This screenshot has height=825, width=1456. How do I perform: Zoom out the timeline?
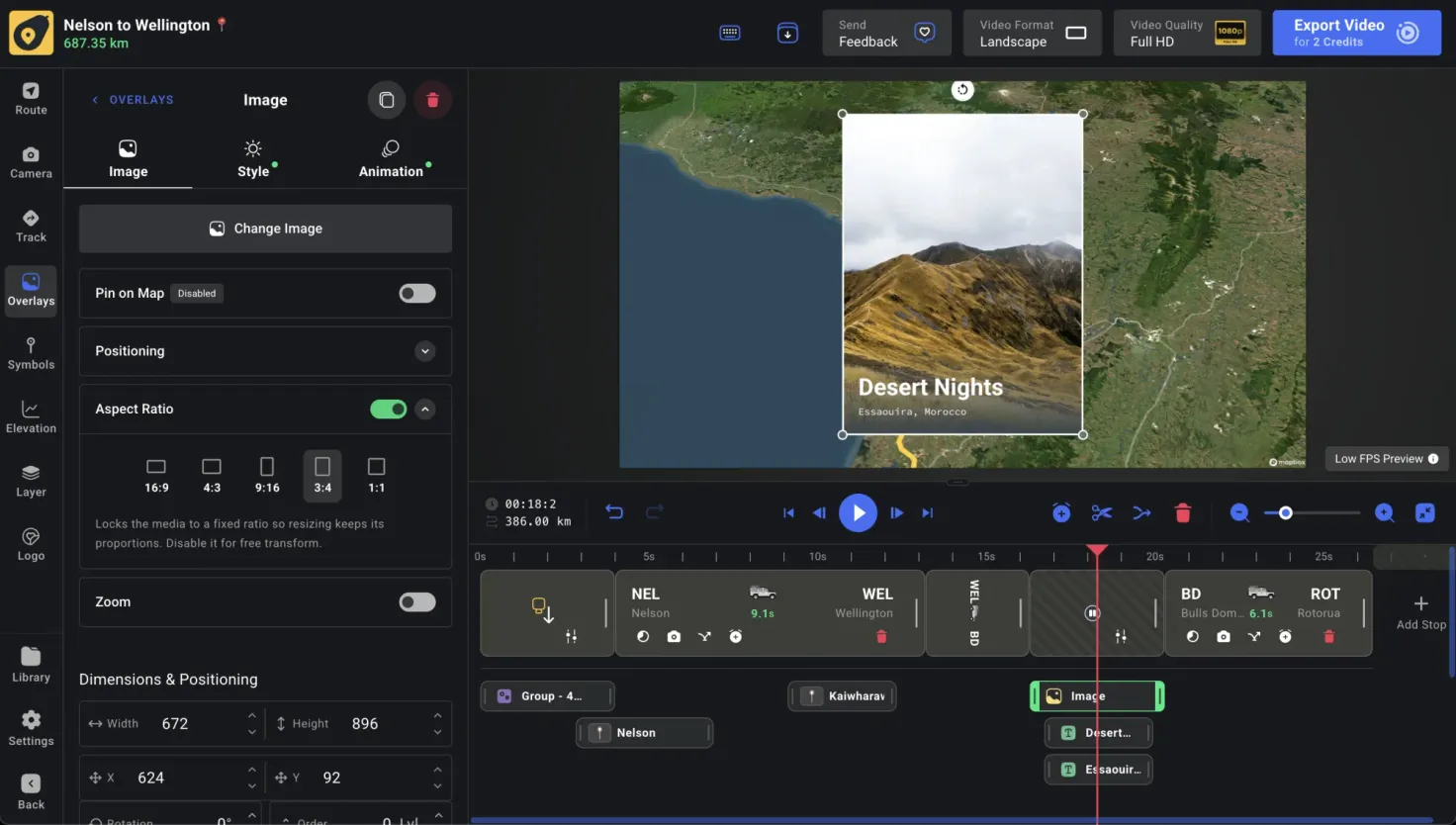coord(1239,512)
